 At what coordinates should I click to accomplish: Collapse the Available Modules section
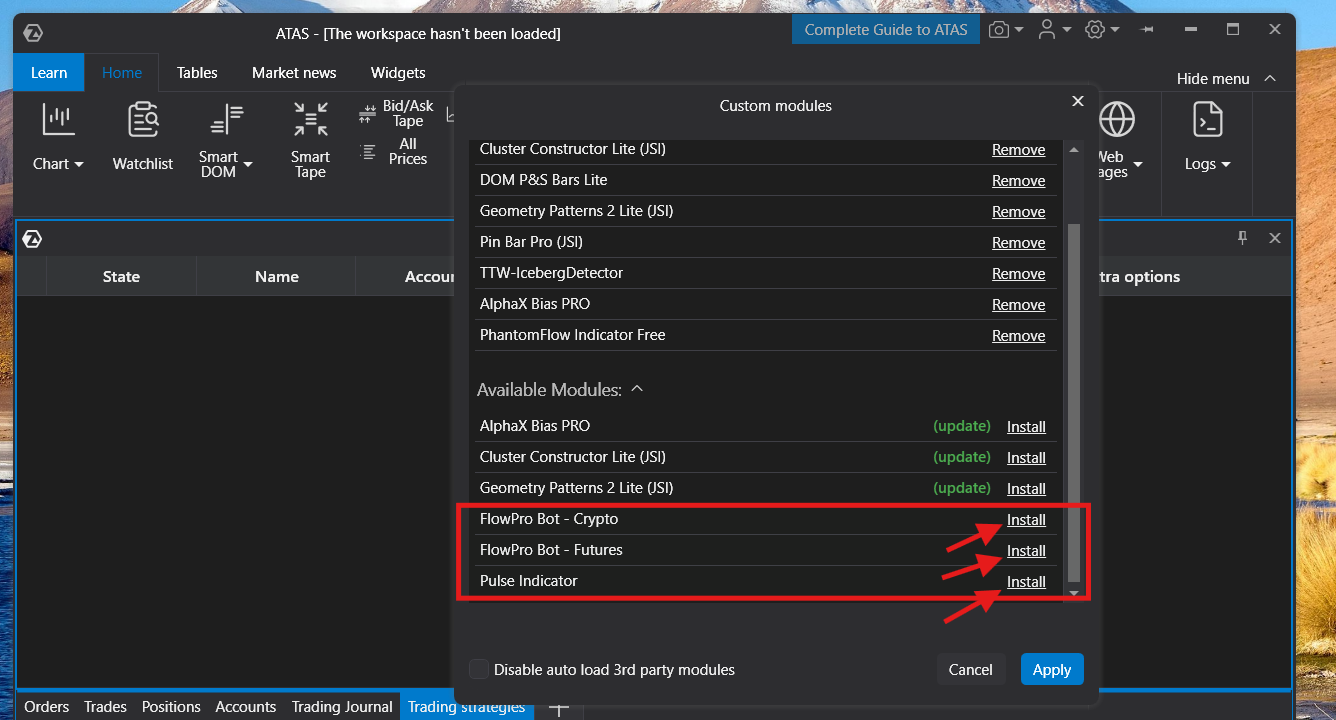[637, 389]
